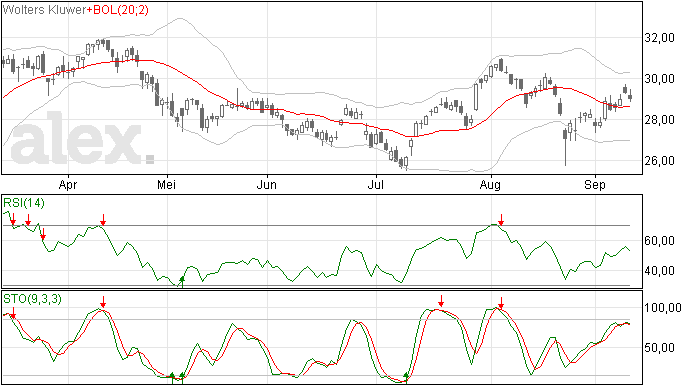
Task: Click the Jun month label
Action: pyautogui.click(x=266, y=184)
